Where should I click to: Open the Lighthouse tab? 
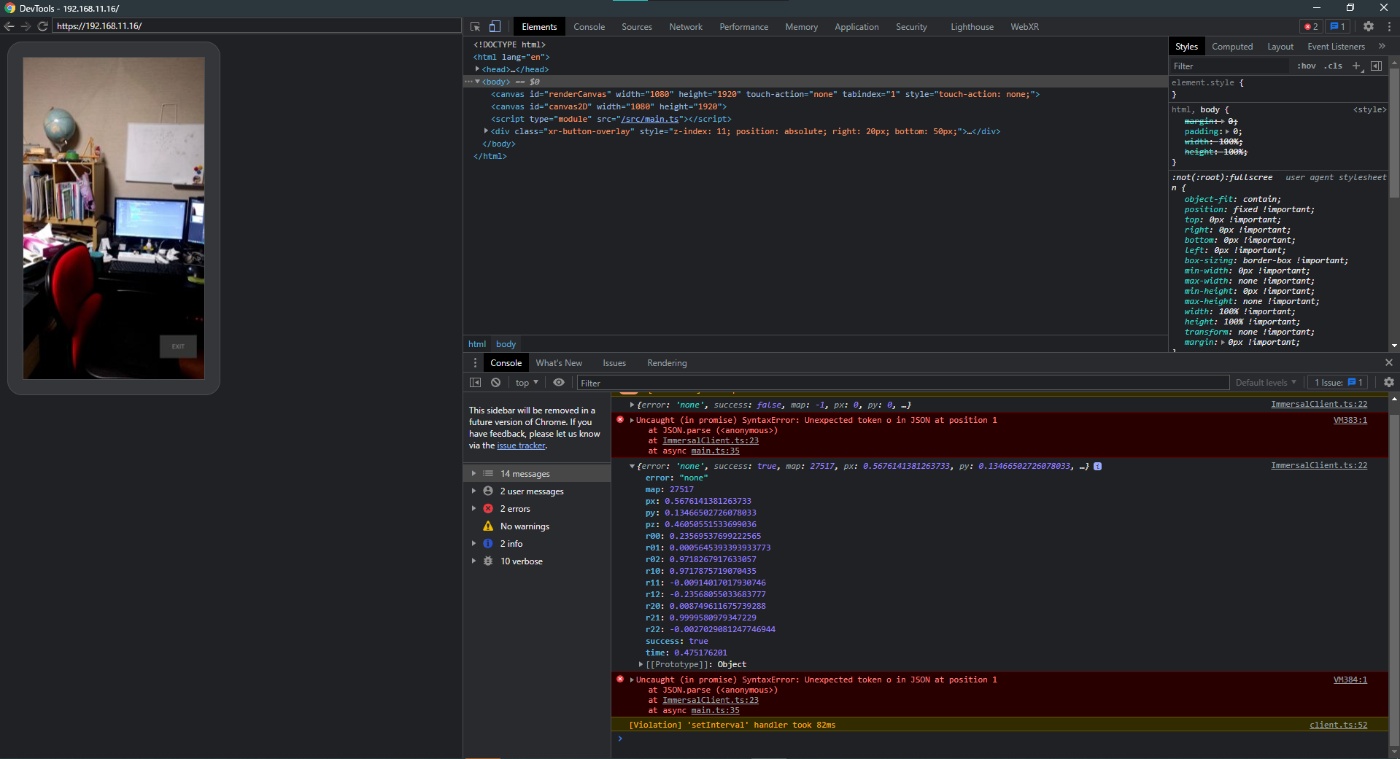pos(972,27)
